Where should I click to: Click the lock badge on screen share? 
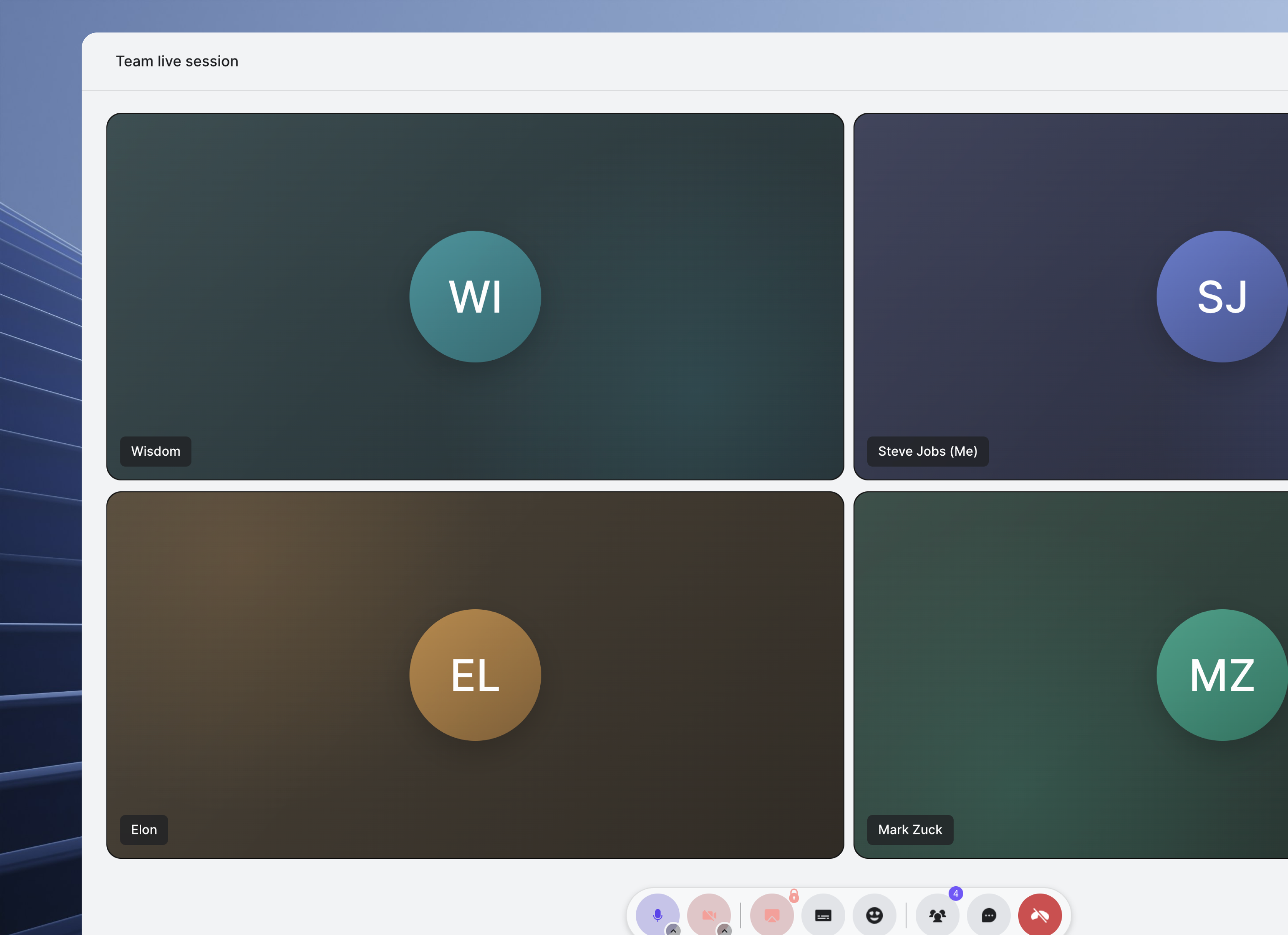point(794,896)
